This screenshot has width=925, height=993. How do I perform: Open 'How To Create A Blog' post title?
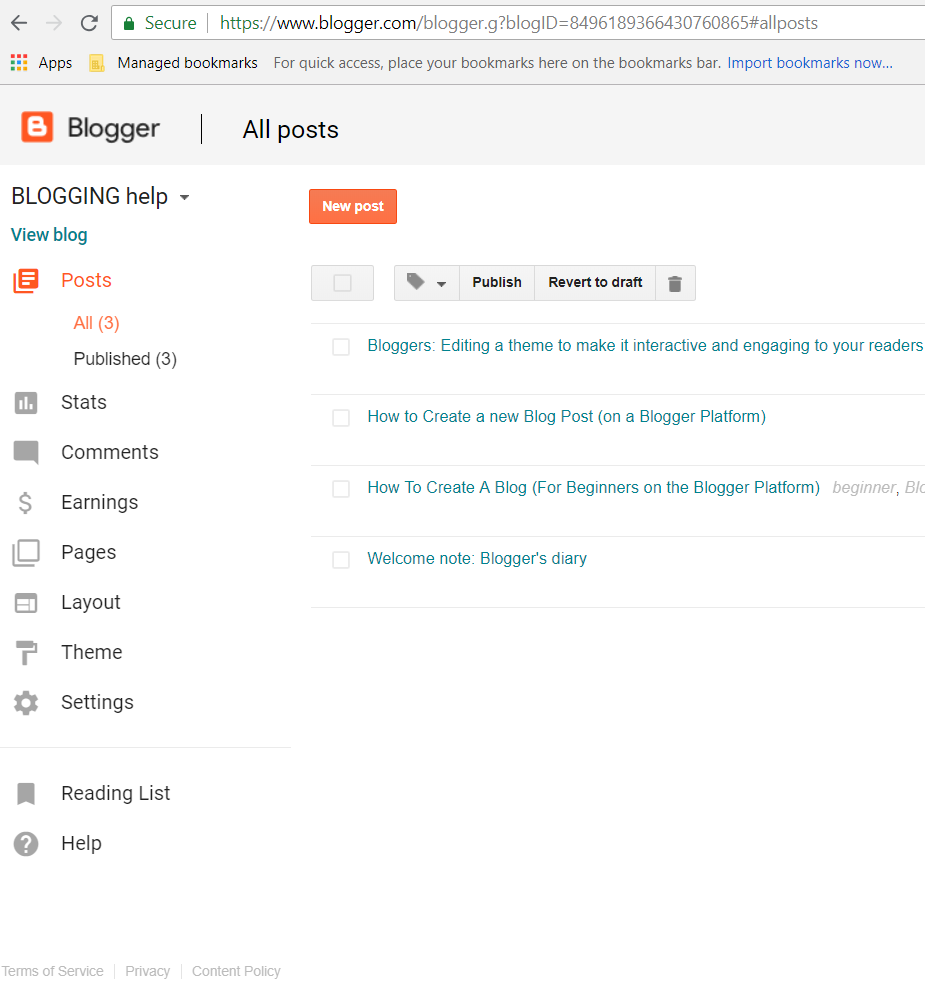pos(594,488)
